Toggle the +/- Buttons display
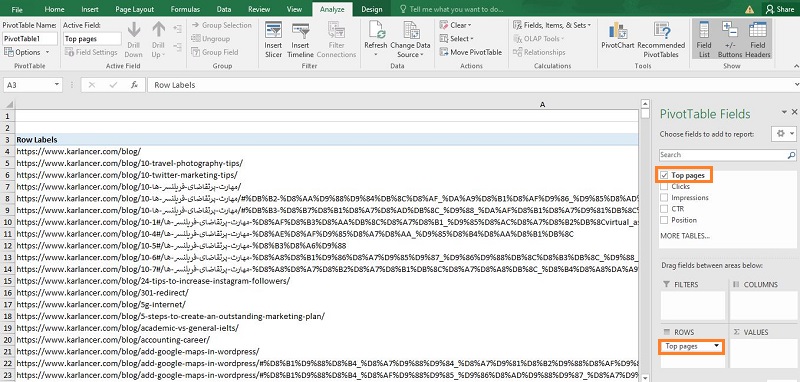This screenshot has height=382, width=800. click(x=730, y=40)
